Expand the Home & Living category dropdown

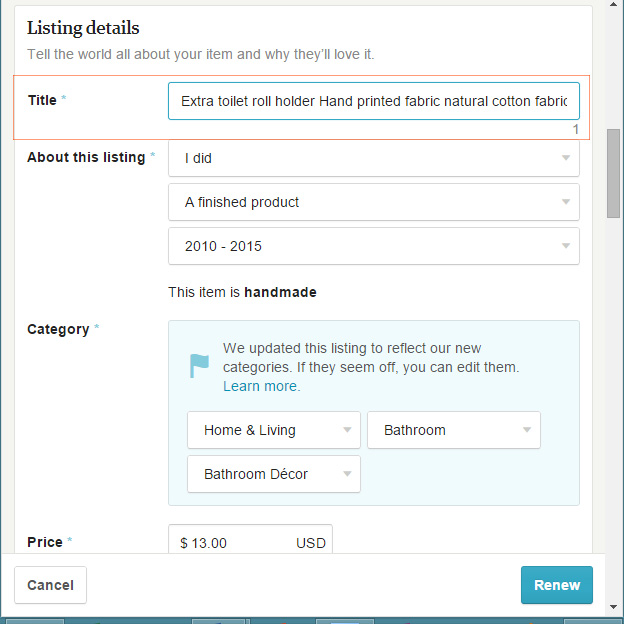pos(274,430)
